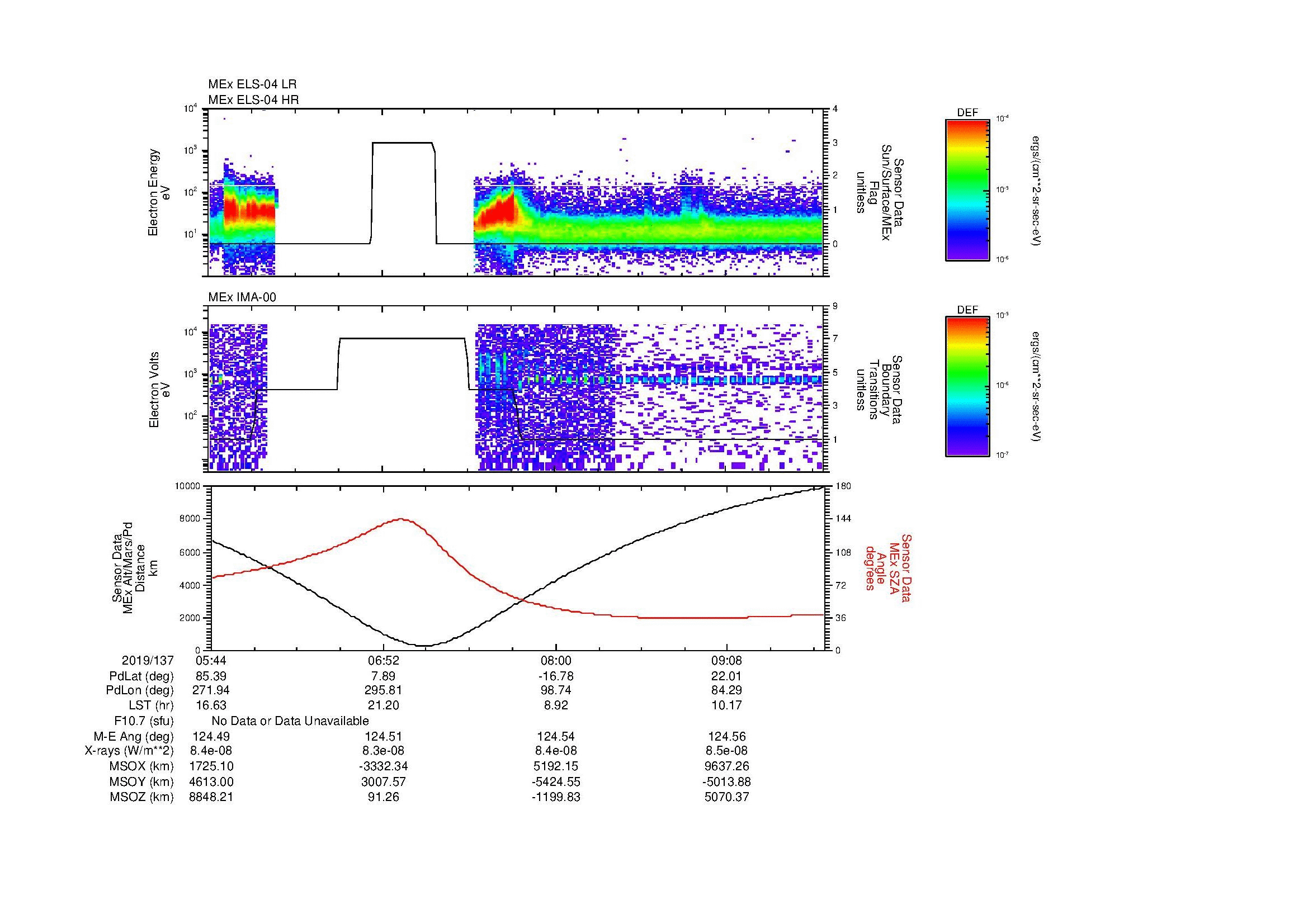The width and height of the screenshot is (1308, 924).
Task: Click the time tick '05:44'
Action: point(211,660)
